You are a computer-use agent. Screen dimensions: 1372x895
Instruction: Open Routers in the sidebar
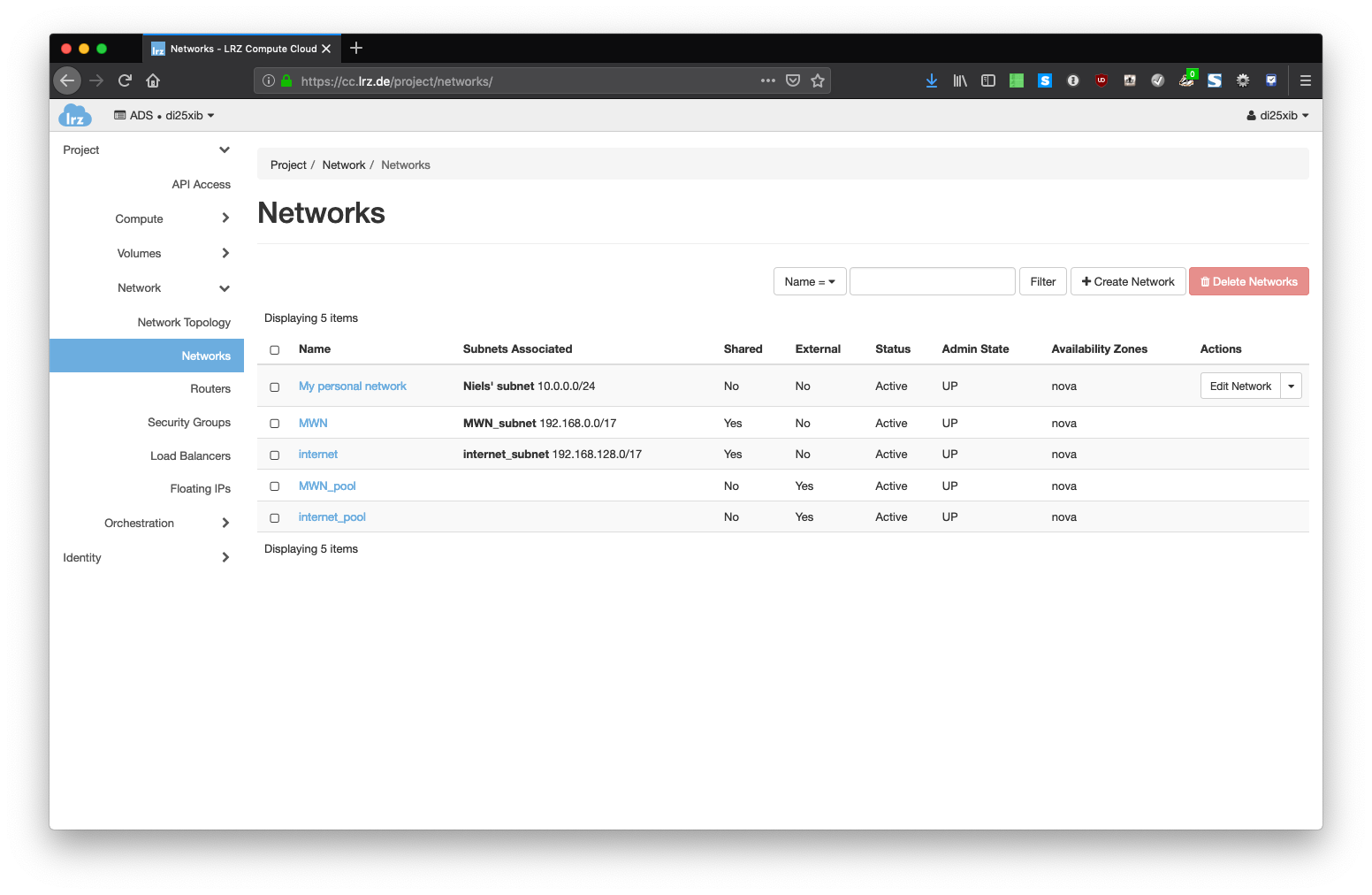pyautogui.click(x=210, y=389)
